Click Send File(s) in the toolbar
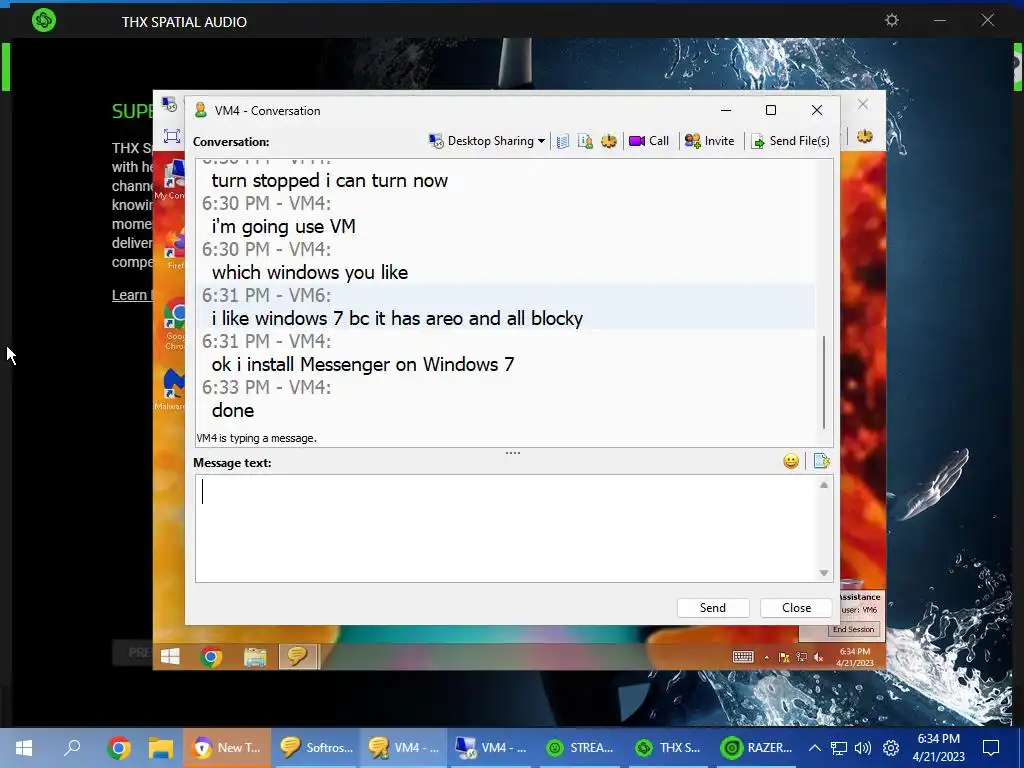The width and height of the screenshot is (1024, 768). (x=791, y=141)
